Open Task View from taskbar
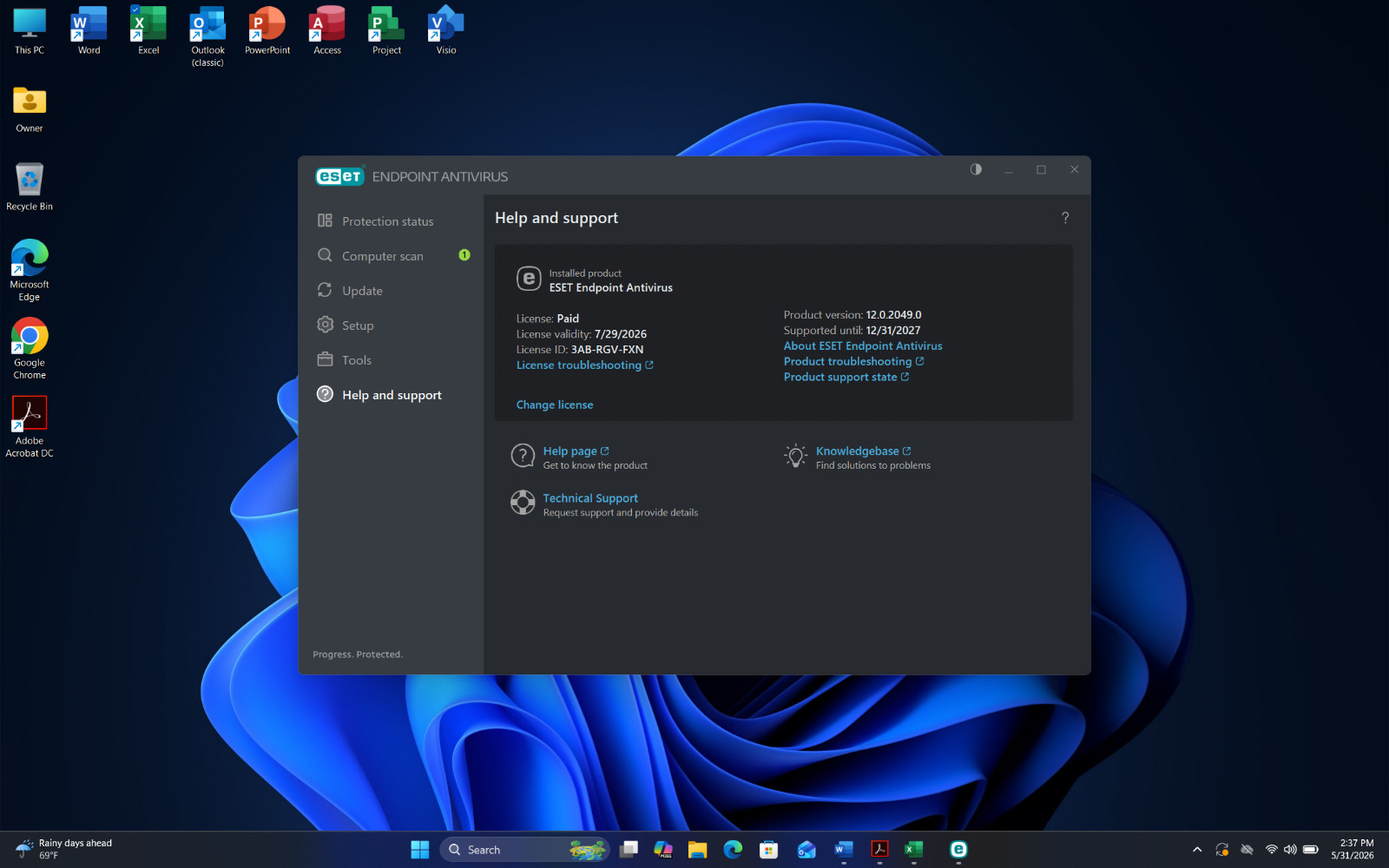Viewport: 1389px width, 868px height. tap(629, 850)
